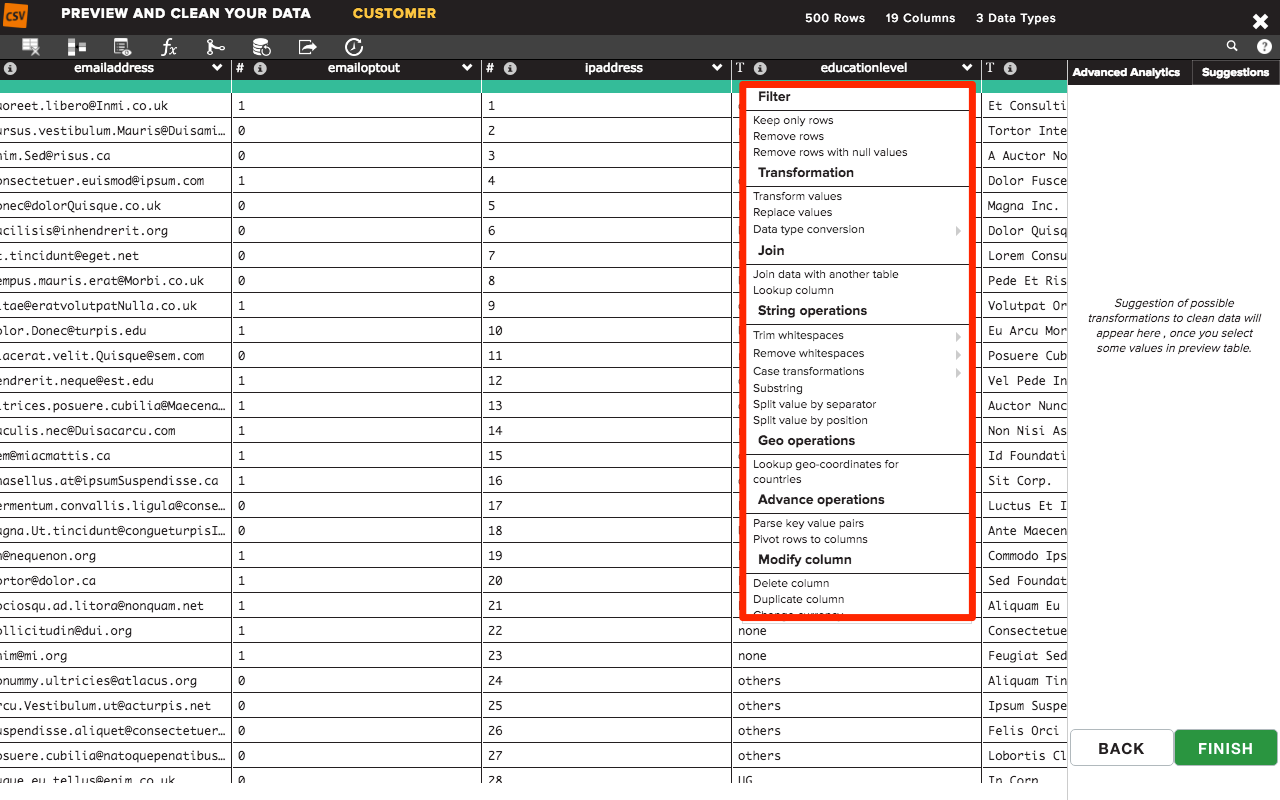Click the FINISH button
The height and width of the screenshot is (800, 1280).
[x=1225, y=748]
